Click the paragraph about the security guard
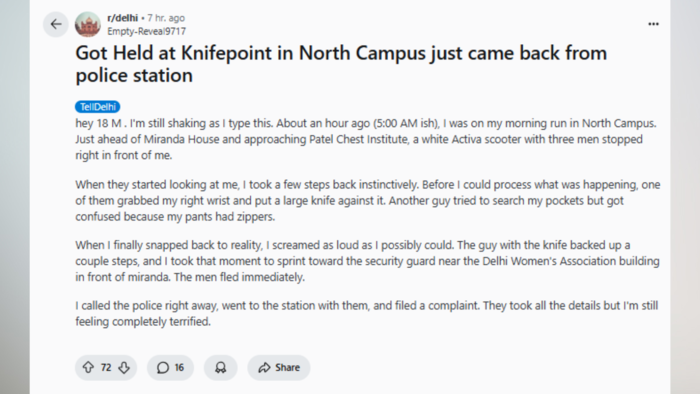Image resolution: width=700 pixels, height=394 pixels. pyautogui.click(x=367, y=261)
